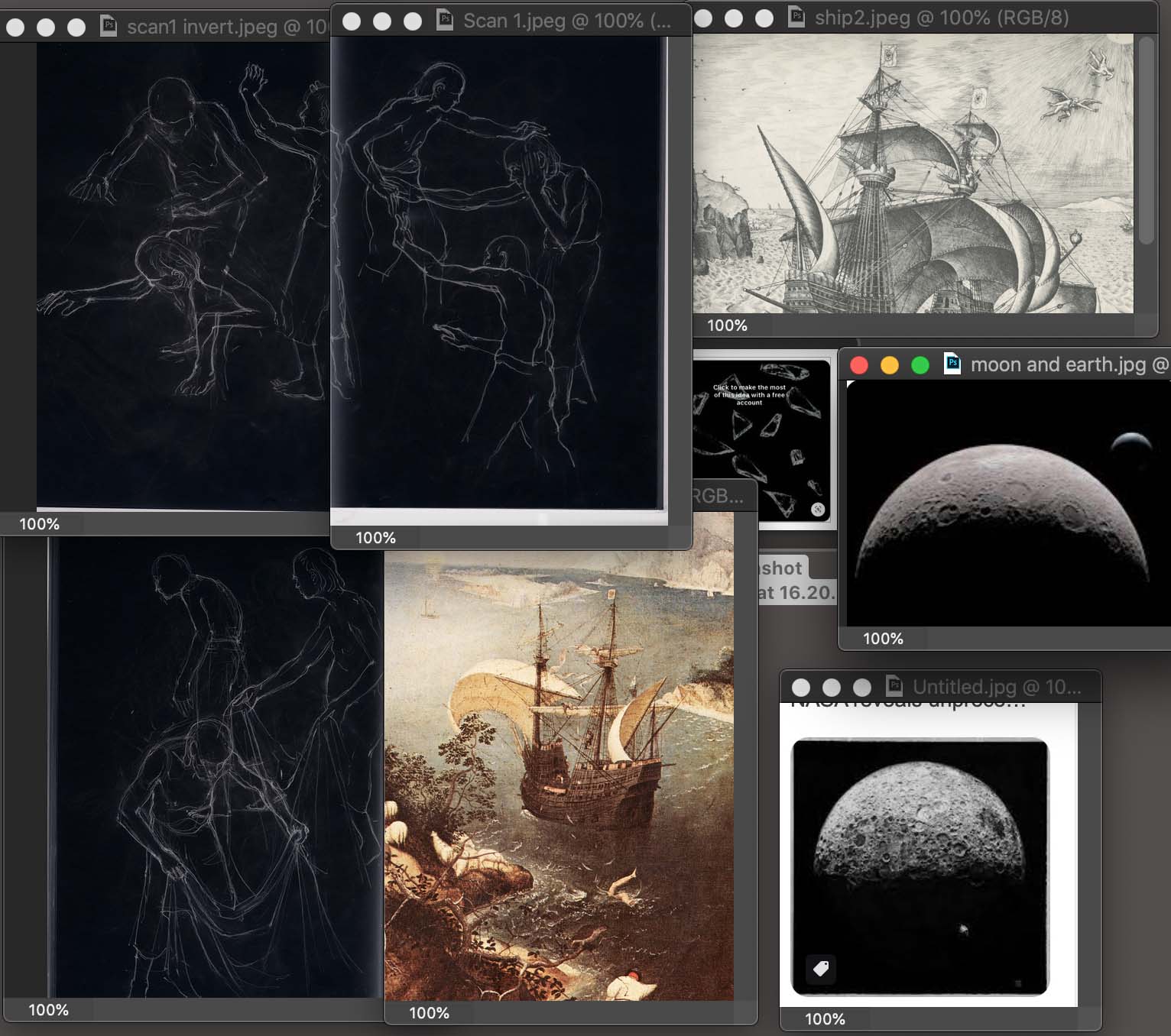The width and height of the screenshot is (1171, 1036).
Task: Click the "free account" prompt text on the shards image
Action: (749, 395)
